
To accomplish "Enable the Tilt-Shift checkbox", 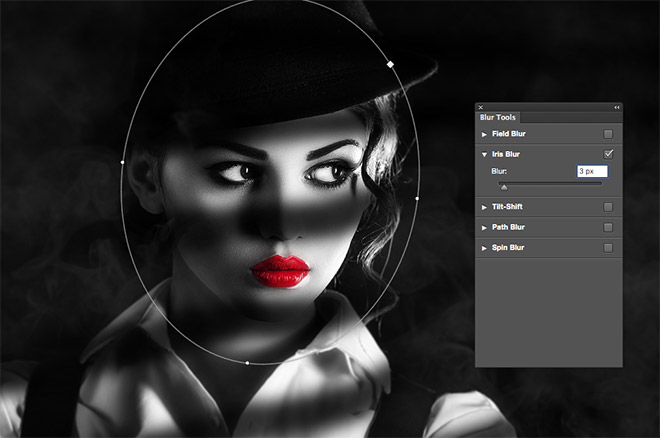I will point(608,207).
